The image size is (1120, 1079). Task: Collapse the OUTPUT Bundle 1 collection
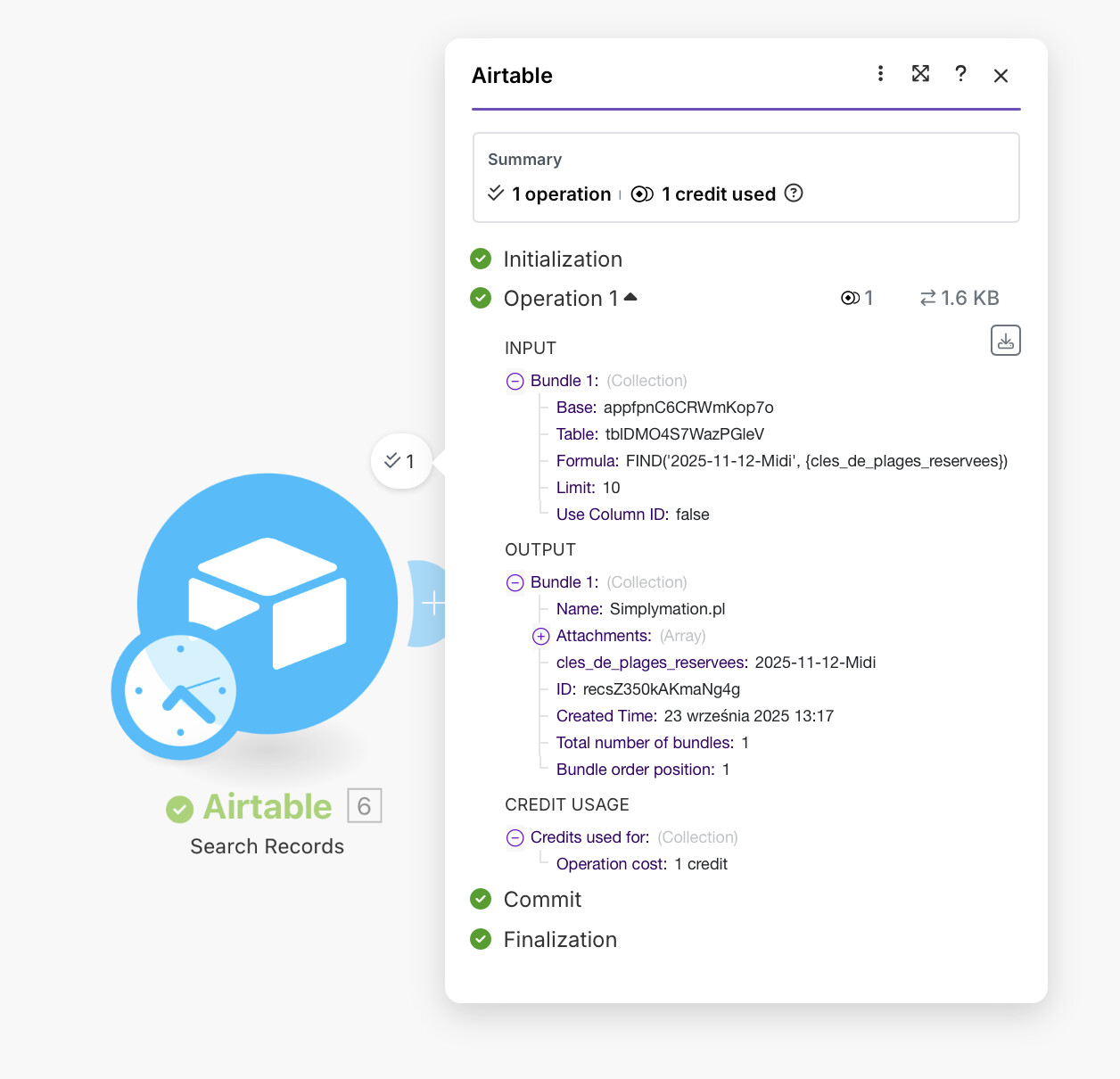coord(515,583)
